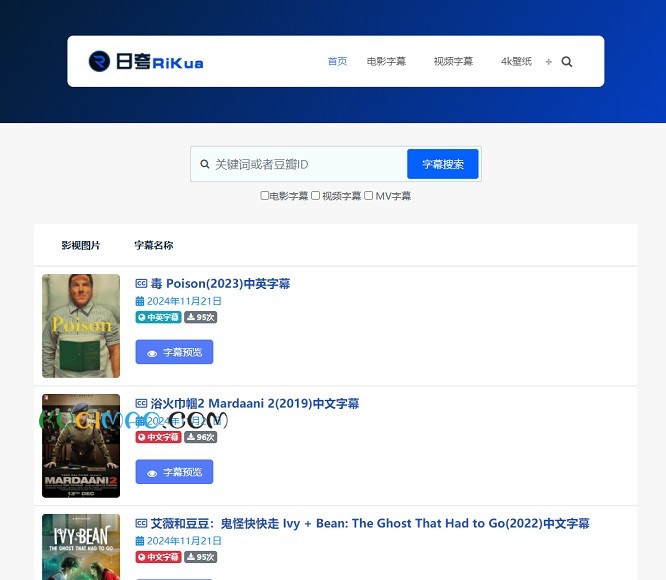The height and width of the screenshot is (580, 666).
Task: Open 艾薇和豆豆 Ivy + Bean subtitle link
Action: pos(370,523)
